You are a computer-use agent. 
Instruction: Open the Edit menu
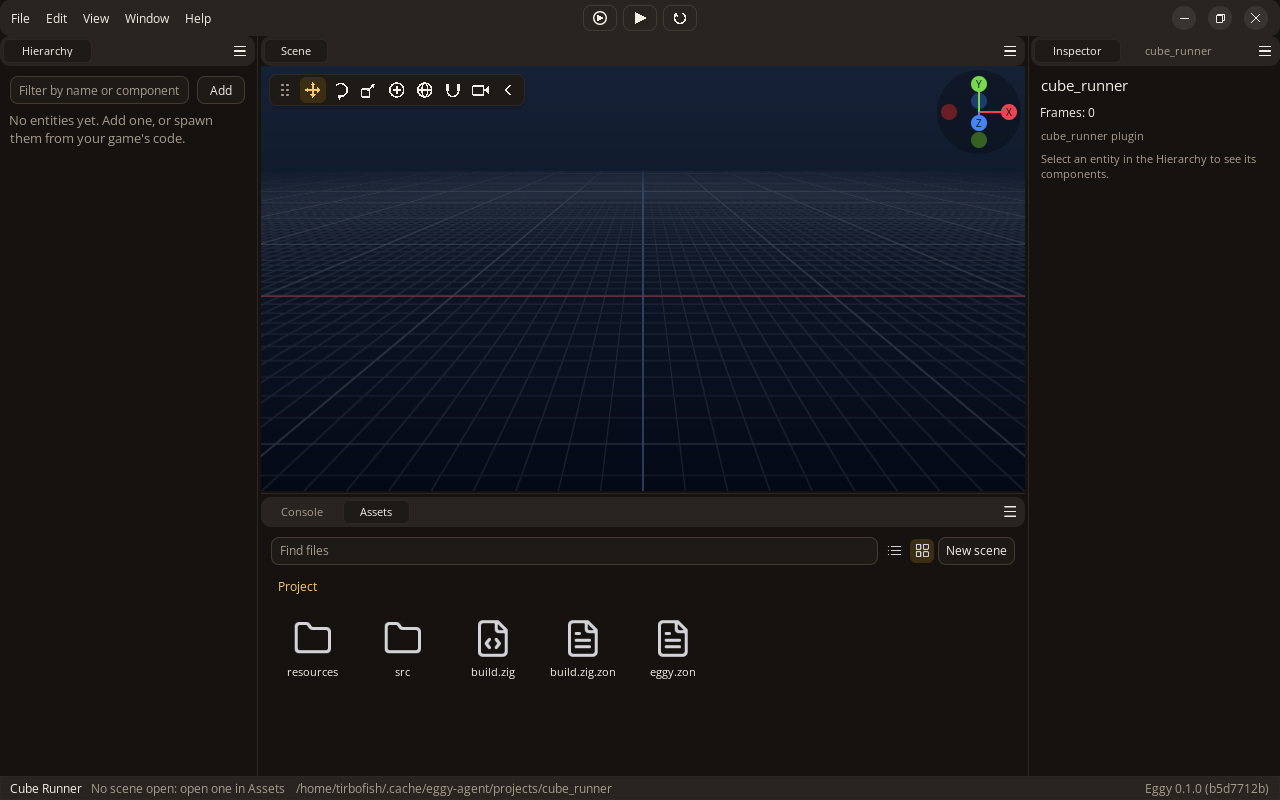[56, 18]
